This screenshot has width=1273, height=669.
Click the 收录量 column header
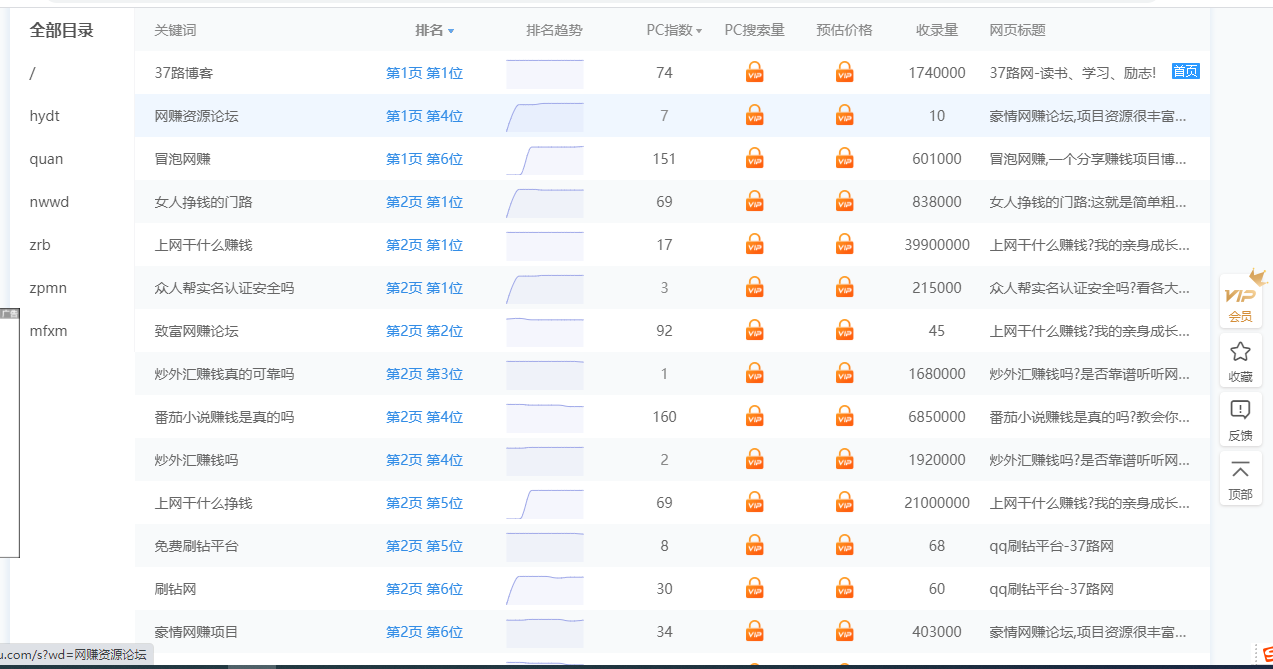click(937, 30)
